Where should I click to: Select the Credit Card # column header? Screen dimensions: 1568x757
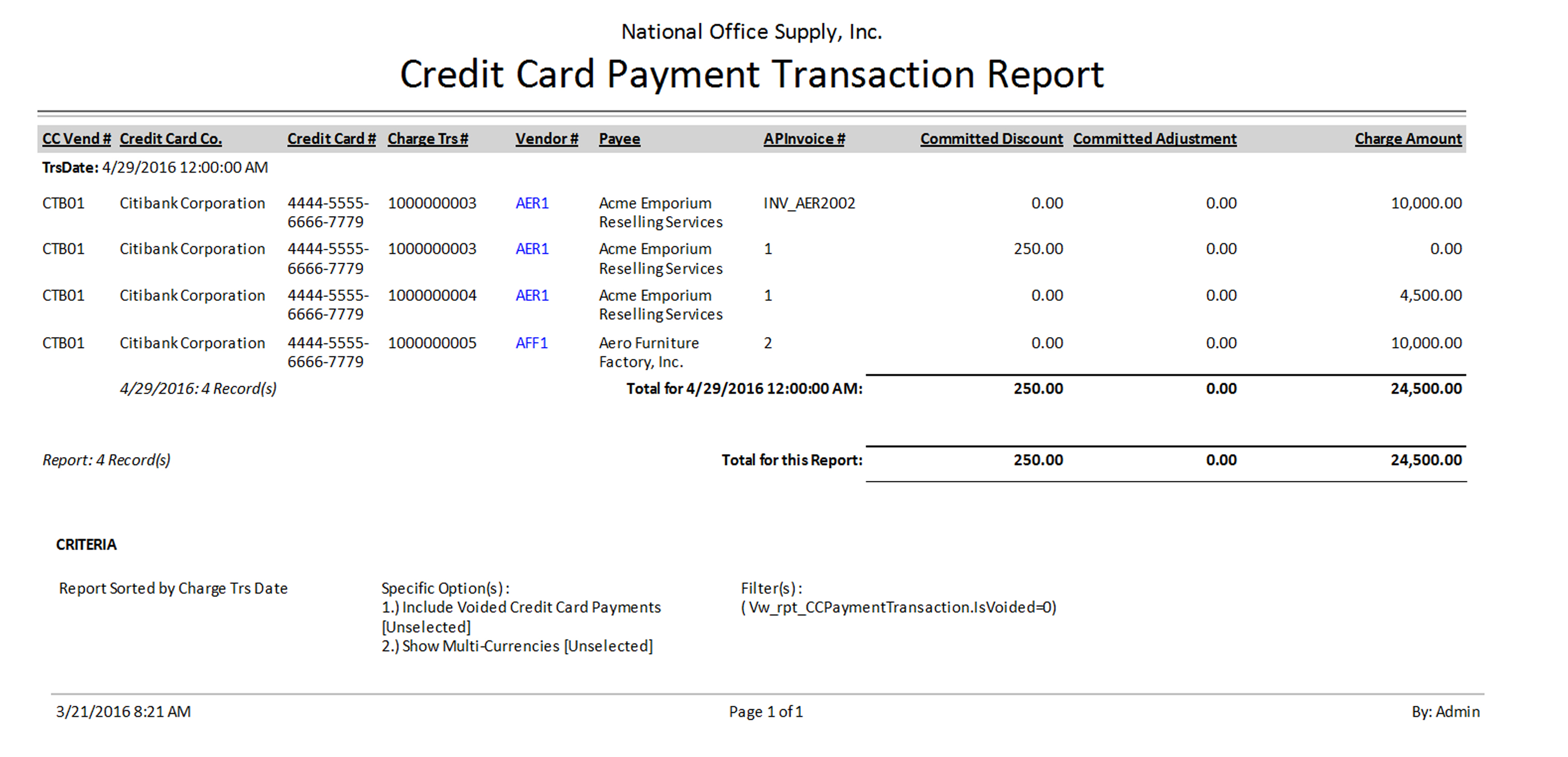point(331,139)
